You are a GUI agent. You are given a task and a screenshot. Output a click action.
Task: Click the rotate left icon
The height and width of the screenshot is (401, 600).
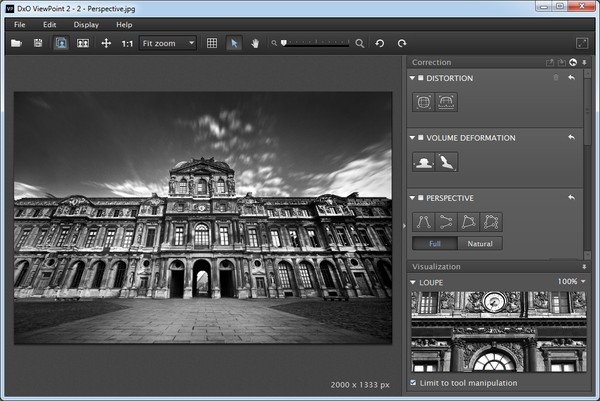pyautogui.click(x=380, y=43)
